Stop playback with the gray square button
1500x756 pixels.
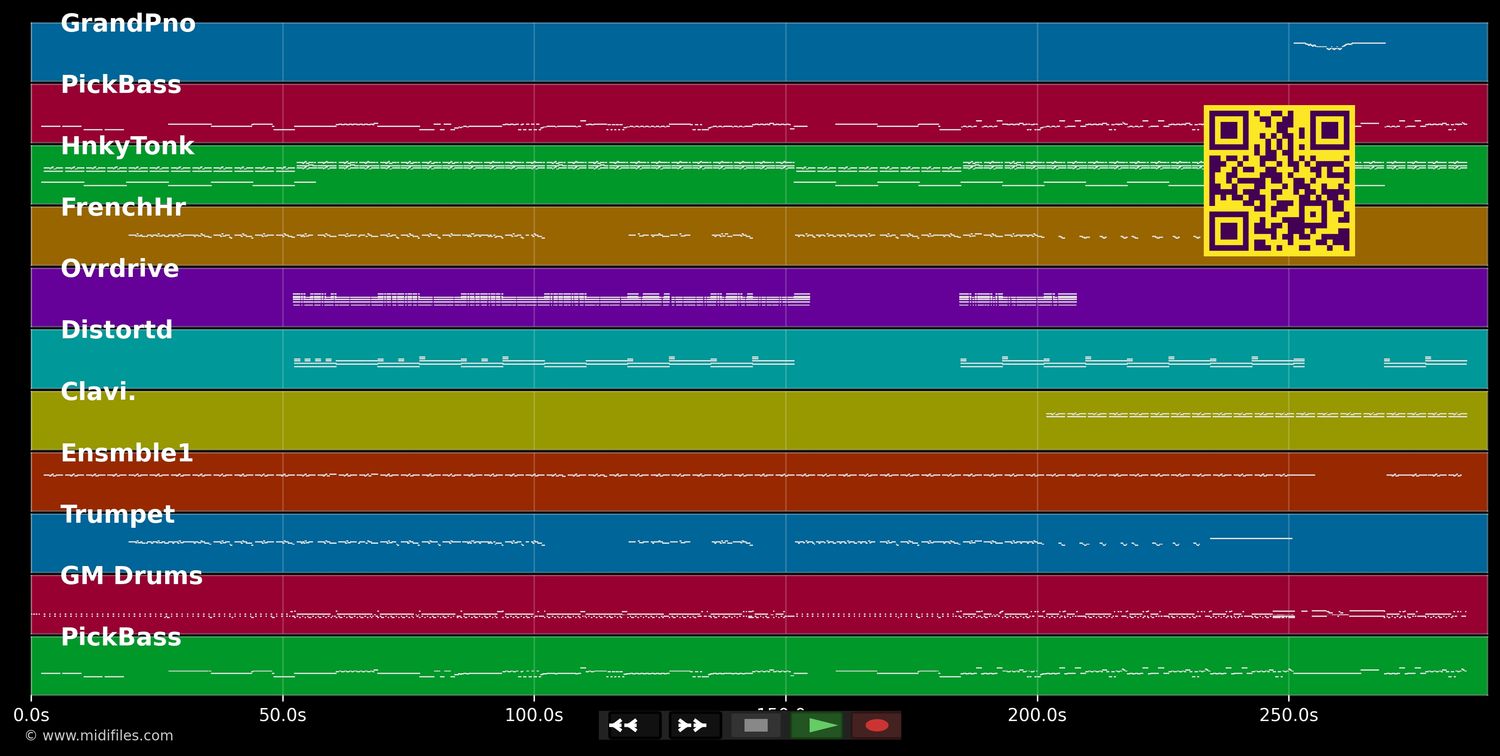pyautogui.click(x=756, y=726)
